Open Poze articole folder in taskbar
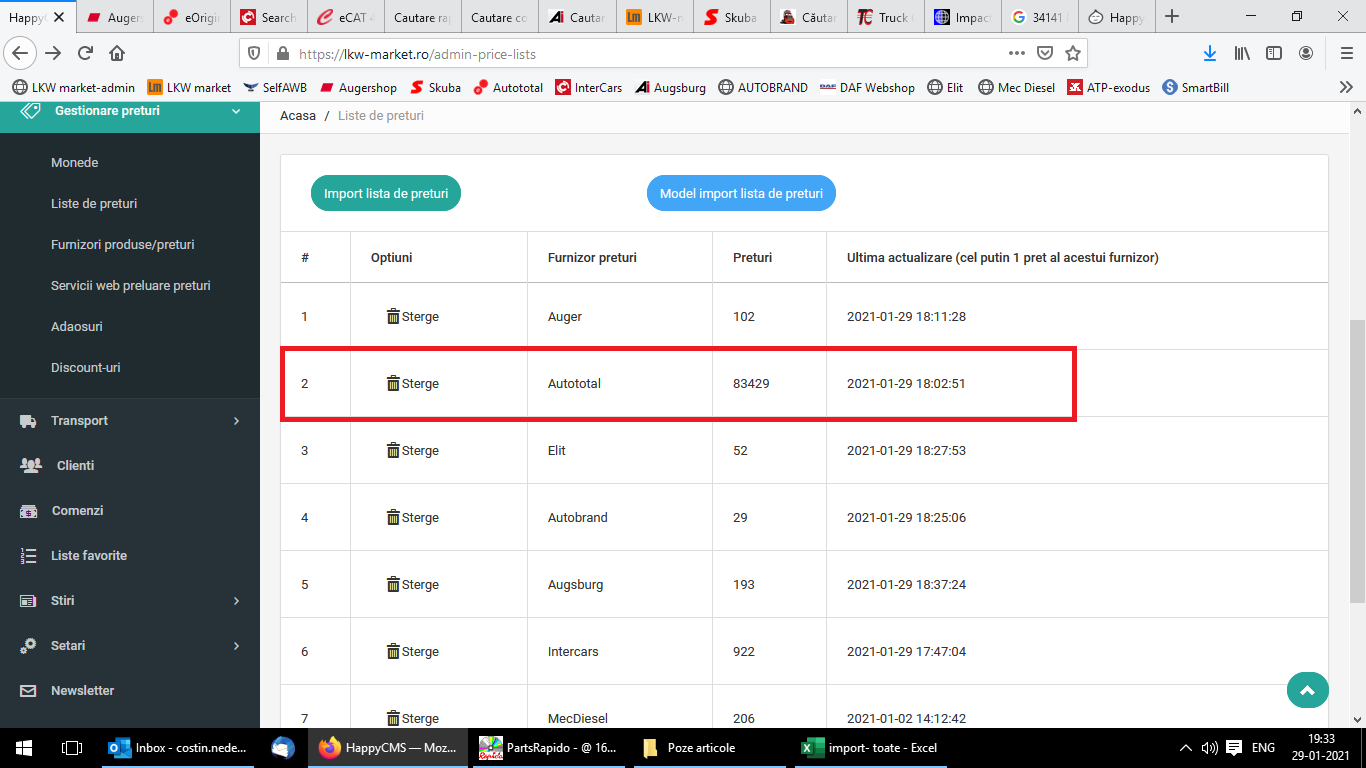1366x768 pixels. 710,747
